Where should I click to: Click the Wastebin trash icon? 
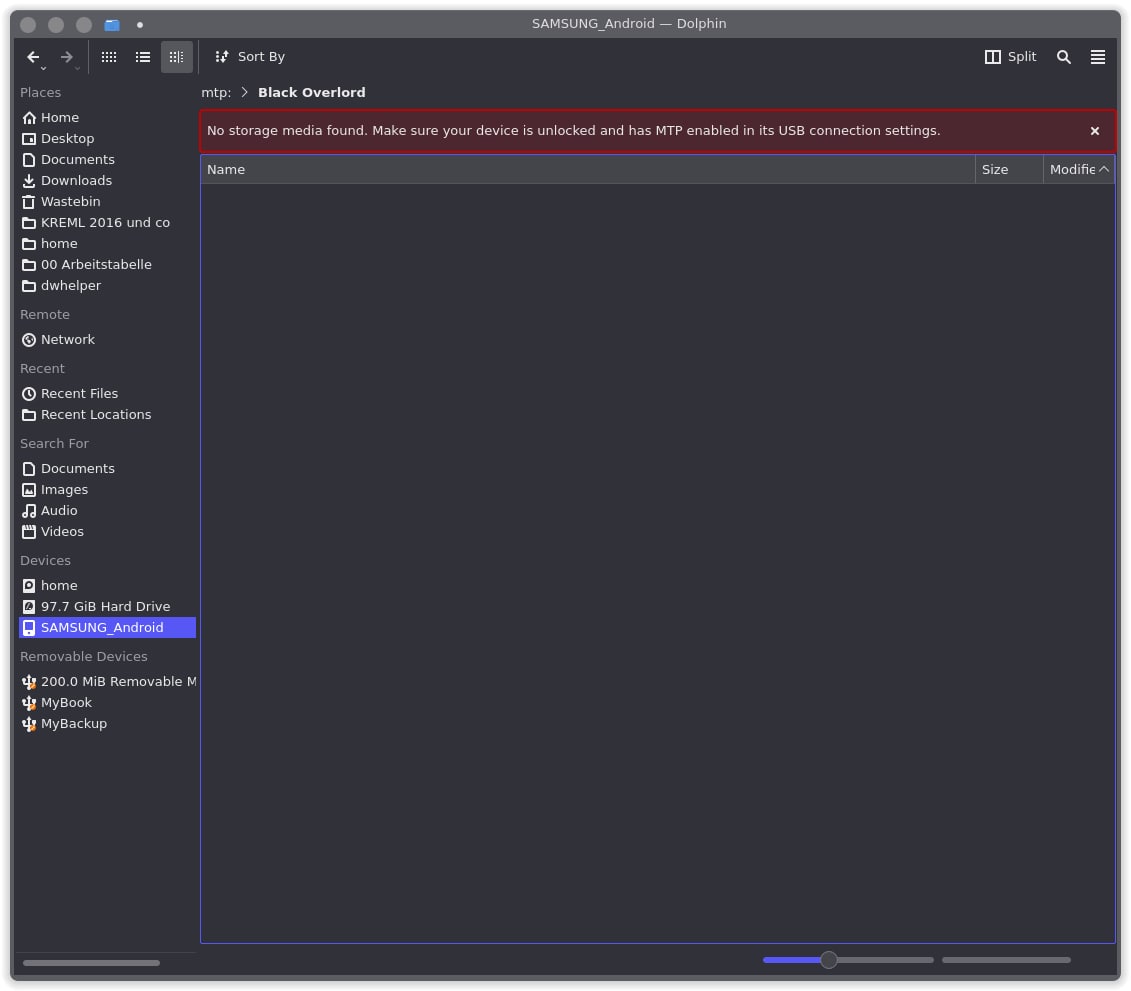pos(29,201)
